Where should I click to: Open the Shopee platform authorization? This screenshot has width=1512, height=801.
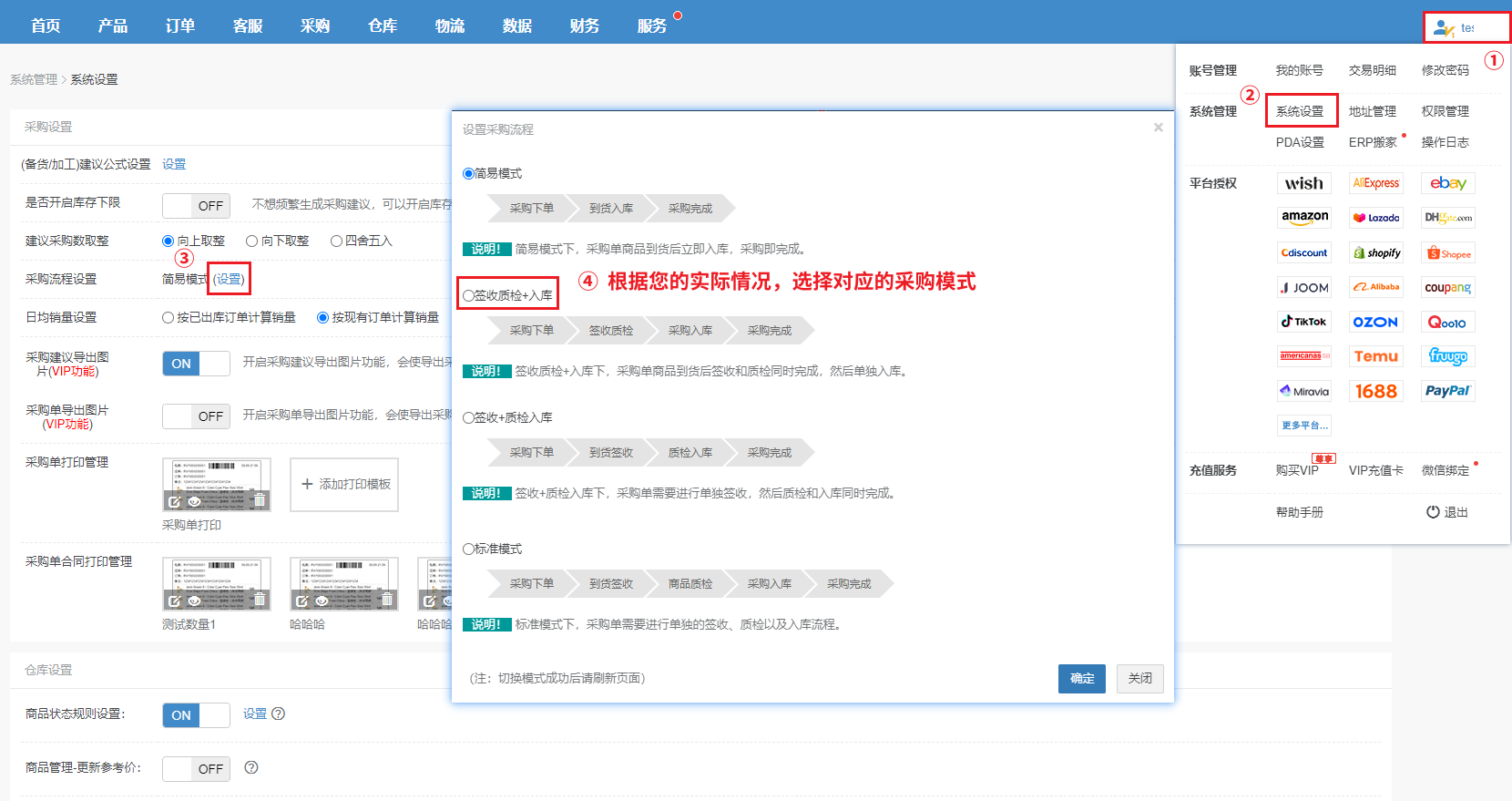point(1447,252)
